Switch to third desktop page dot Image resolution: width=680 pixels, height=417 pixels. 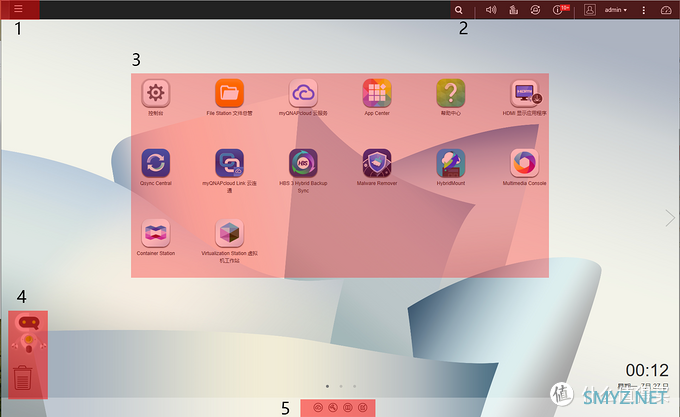point(354,386)
